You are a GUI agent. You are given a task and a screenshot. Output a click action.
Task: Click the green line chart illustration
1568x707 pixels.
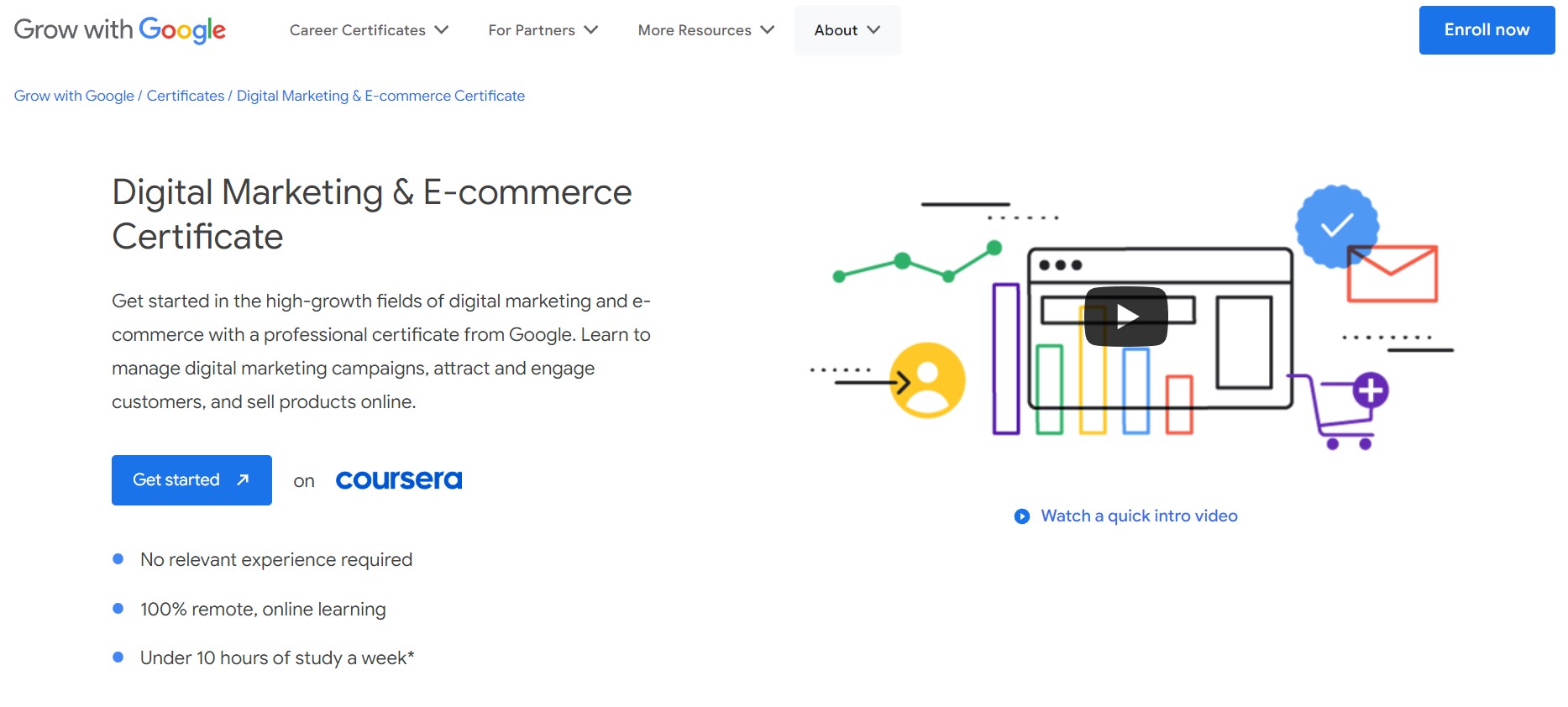[x=918, y=262]
